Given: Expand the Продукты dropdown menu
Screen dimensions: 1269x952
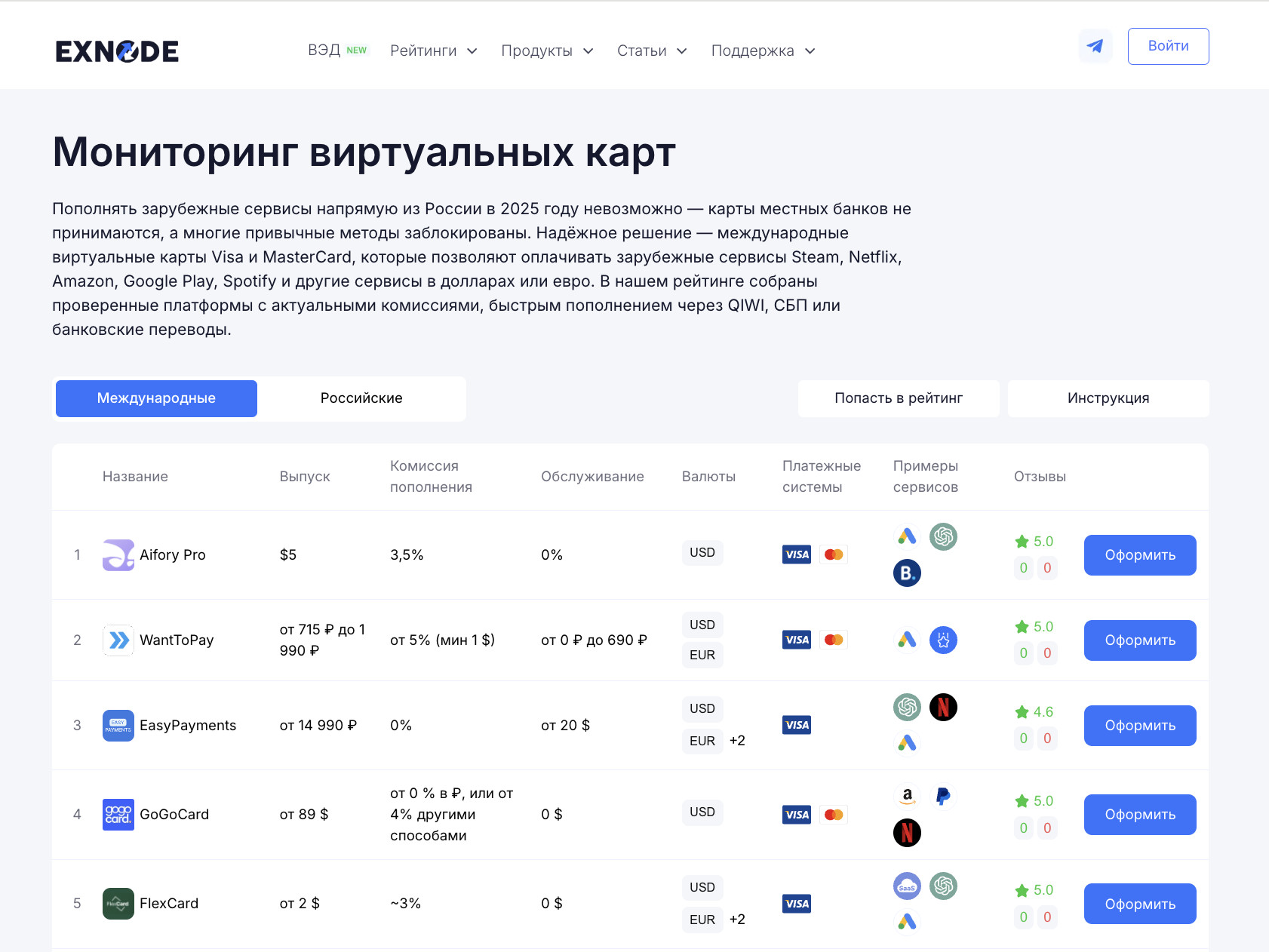Looking at the screenshot, I should coord(547,51).
